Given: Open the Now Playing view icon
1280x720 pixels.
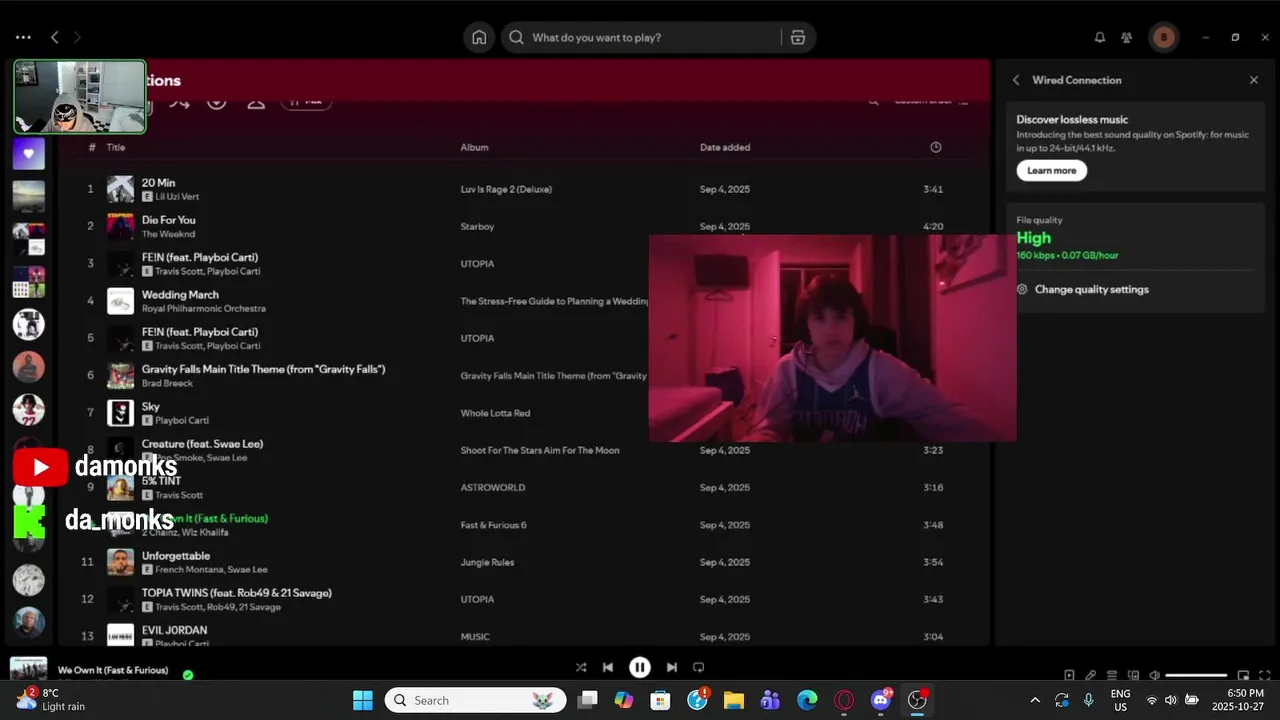Looking at the screenshot, I should pos(1069,675).
